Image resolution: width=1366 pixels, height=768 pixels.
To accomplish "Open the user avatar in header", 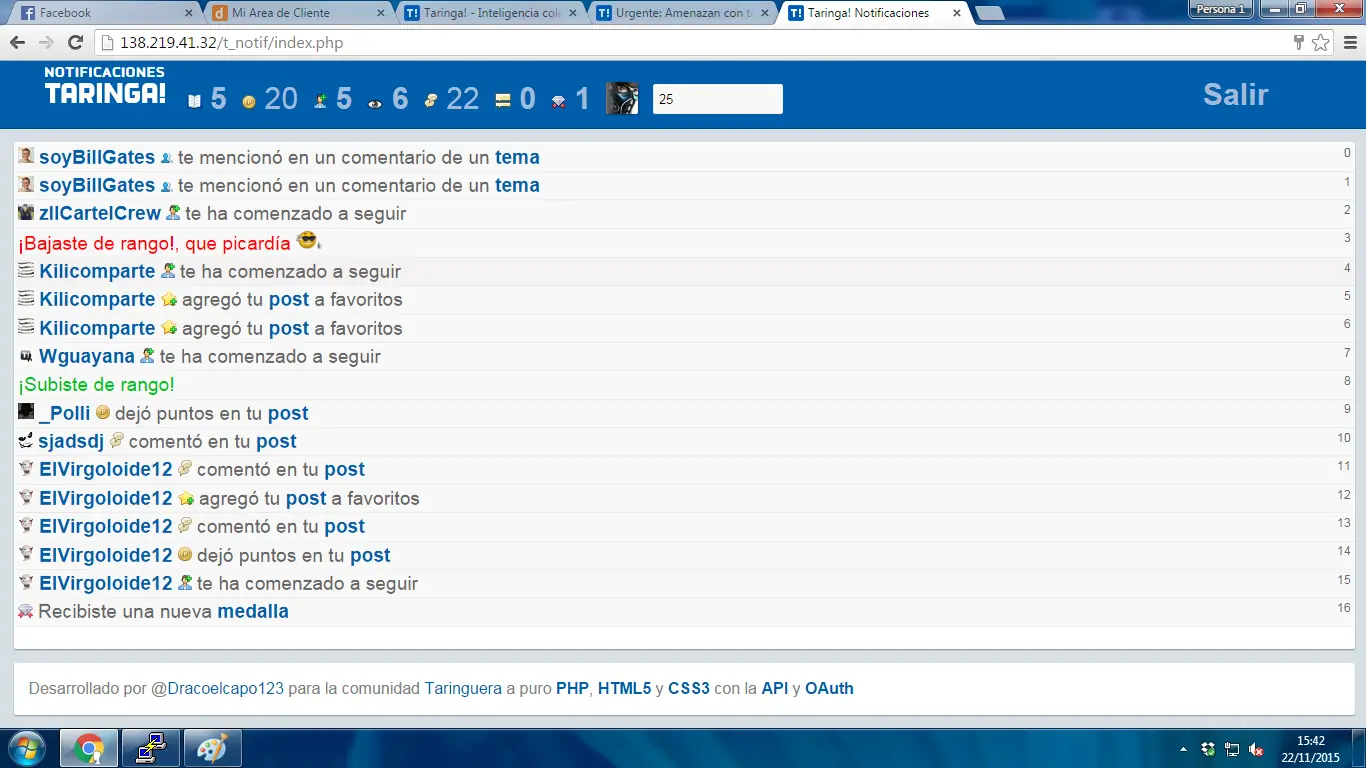I will click(622, 98).
